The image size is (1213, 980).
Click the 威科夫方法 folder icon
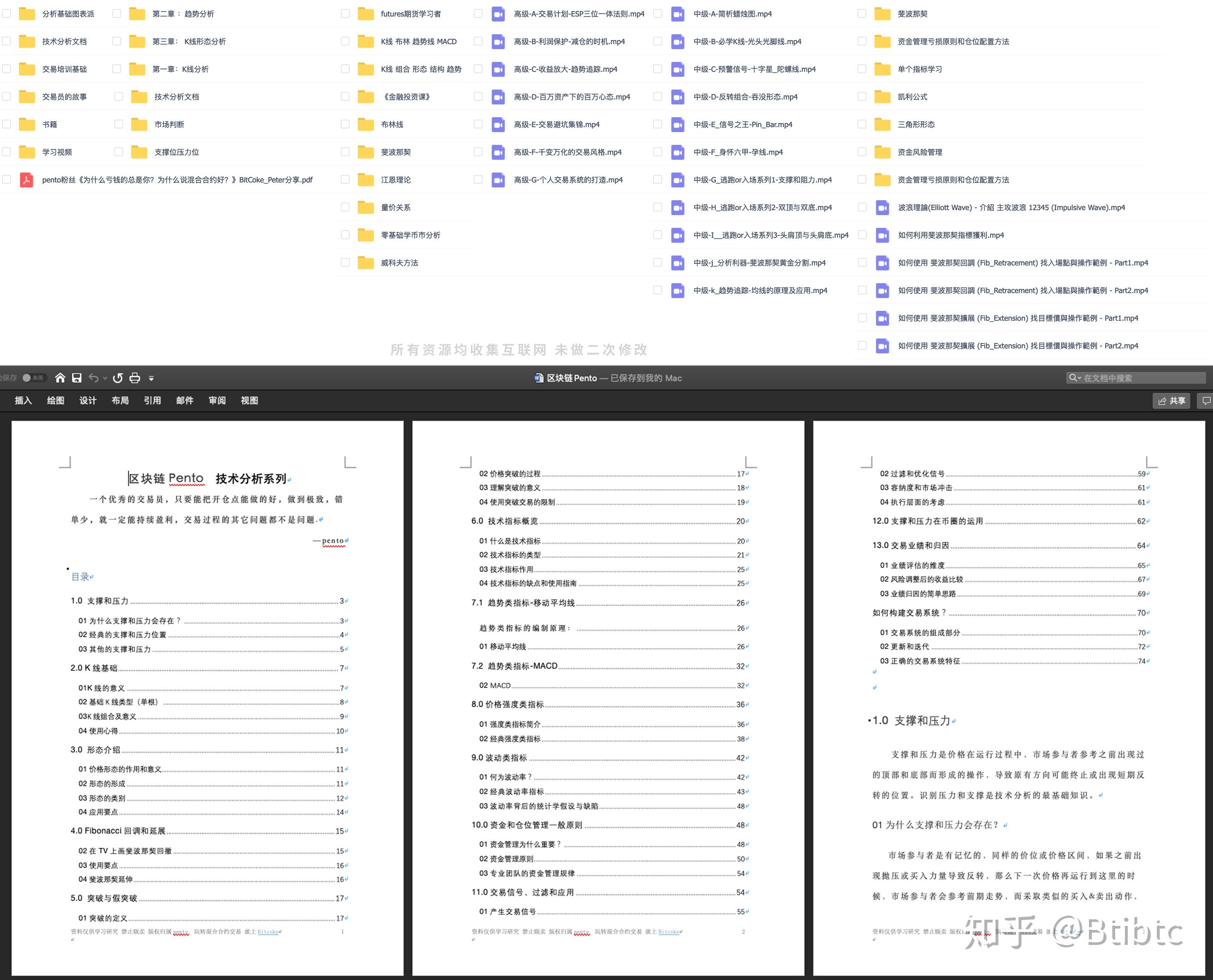[366, 263]
